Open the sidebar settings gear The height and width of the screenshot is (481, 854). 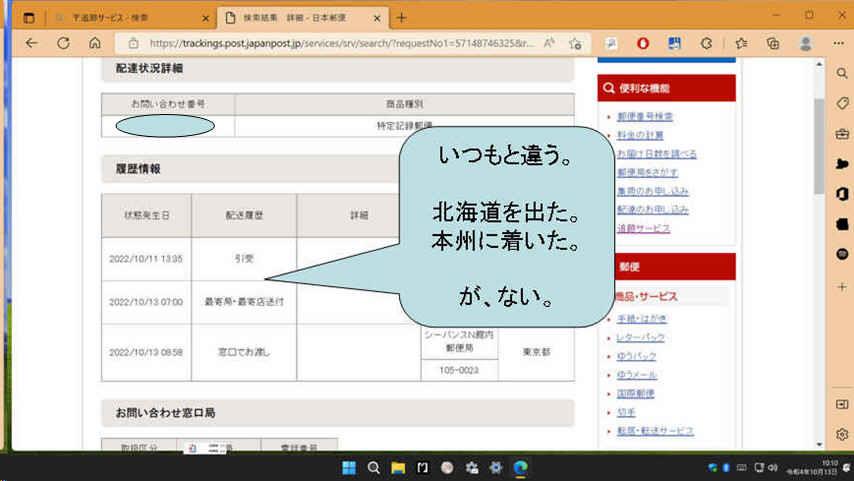[x=842, y=434]
